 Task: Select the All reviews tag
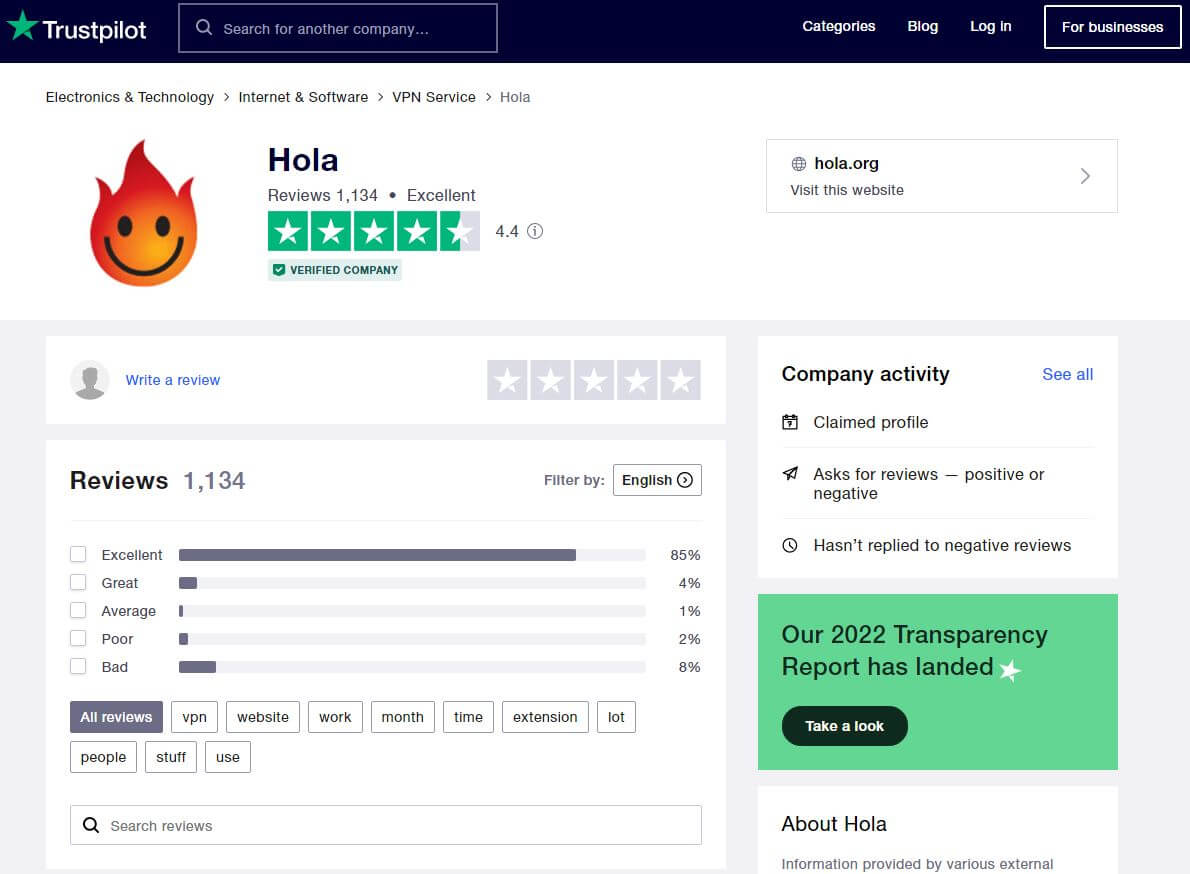click(116, 717)
